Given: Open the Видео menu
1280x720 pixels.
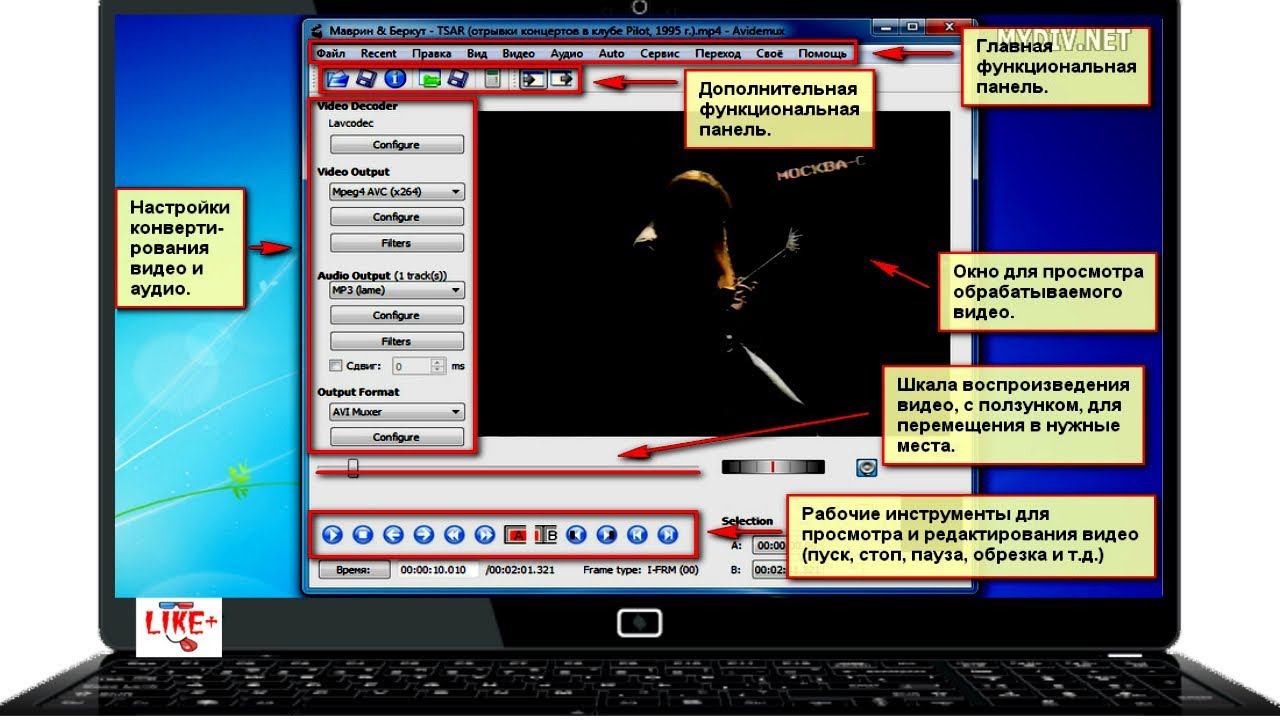Looking at the screenshot, I should (x=518, y=53).
